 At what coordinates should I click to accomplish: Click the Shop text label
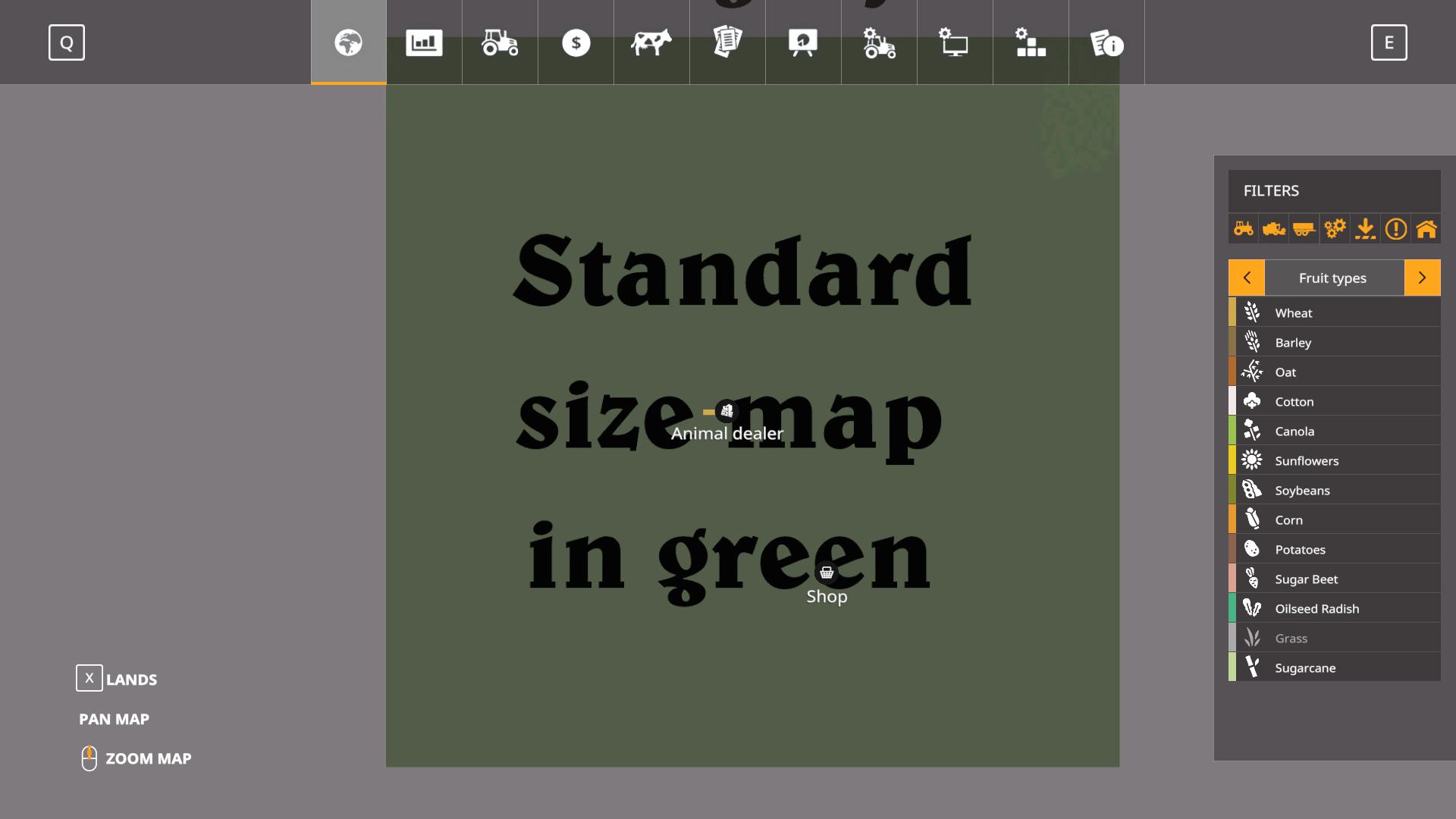tap(827, 597)
